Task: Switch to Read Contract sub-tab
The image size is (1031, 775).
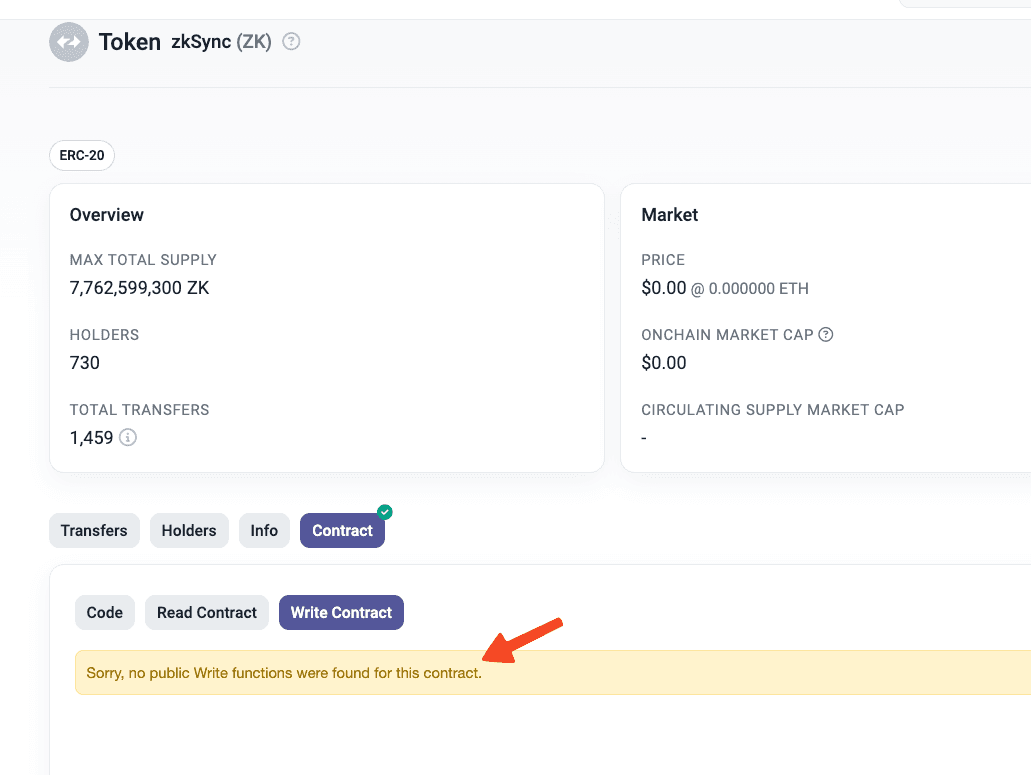Action: click(x=207, y=613)
